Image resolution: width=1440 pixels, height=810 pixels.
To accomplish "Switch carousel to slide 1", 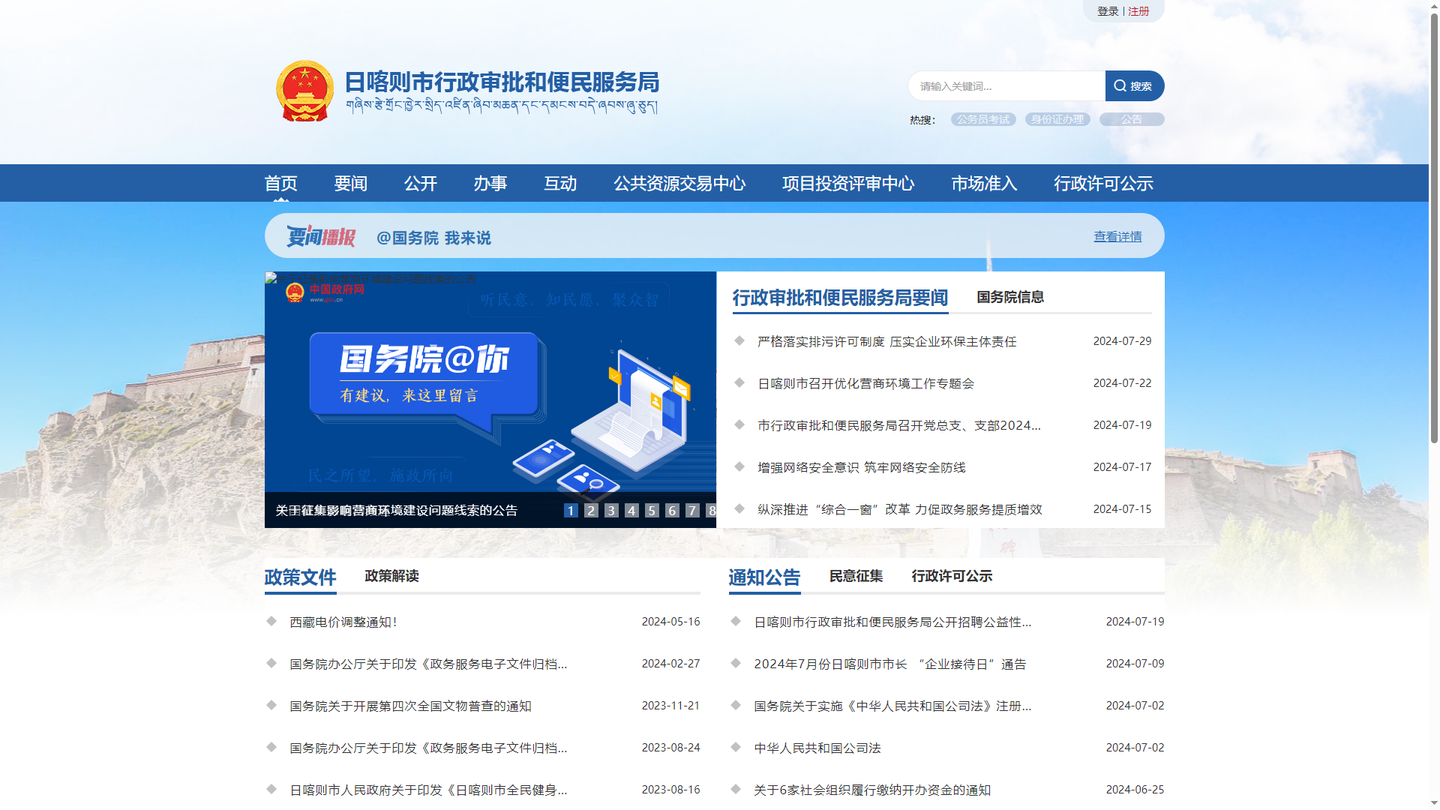I will [x=570, y=510].
